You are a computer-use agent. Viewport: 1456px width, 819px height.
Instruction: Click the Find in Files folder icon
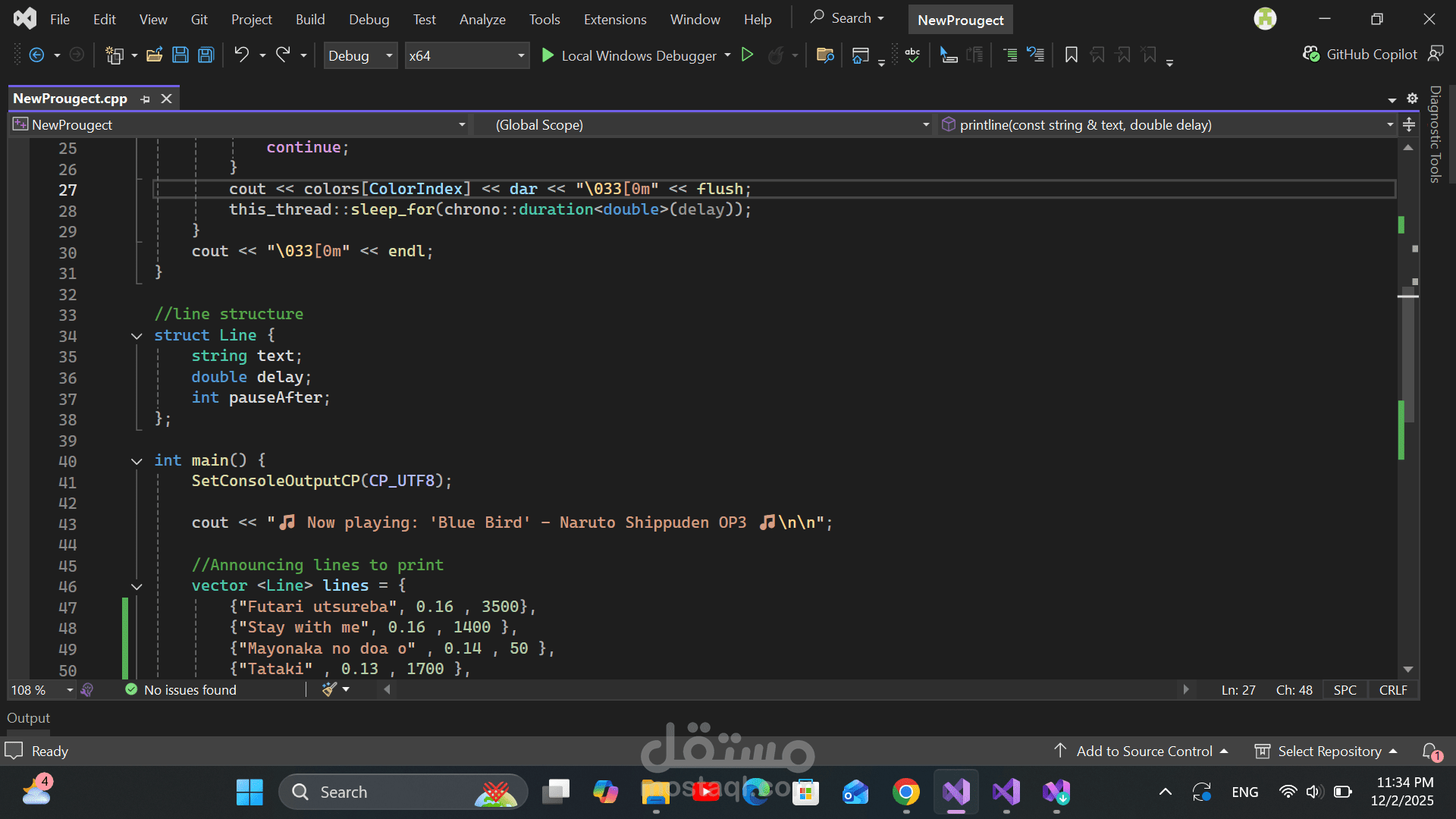point(825,55)
